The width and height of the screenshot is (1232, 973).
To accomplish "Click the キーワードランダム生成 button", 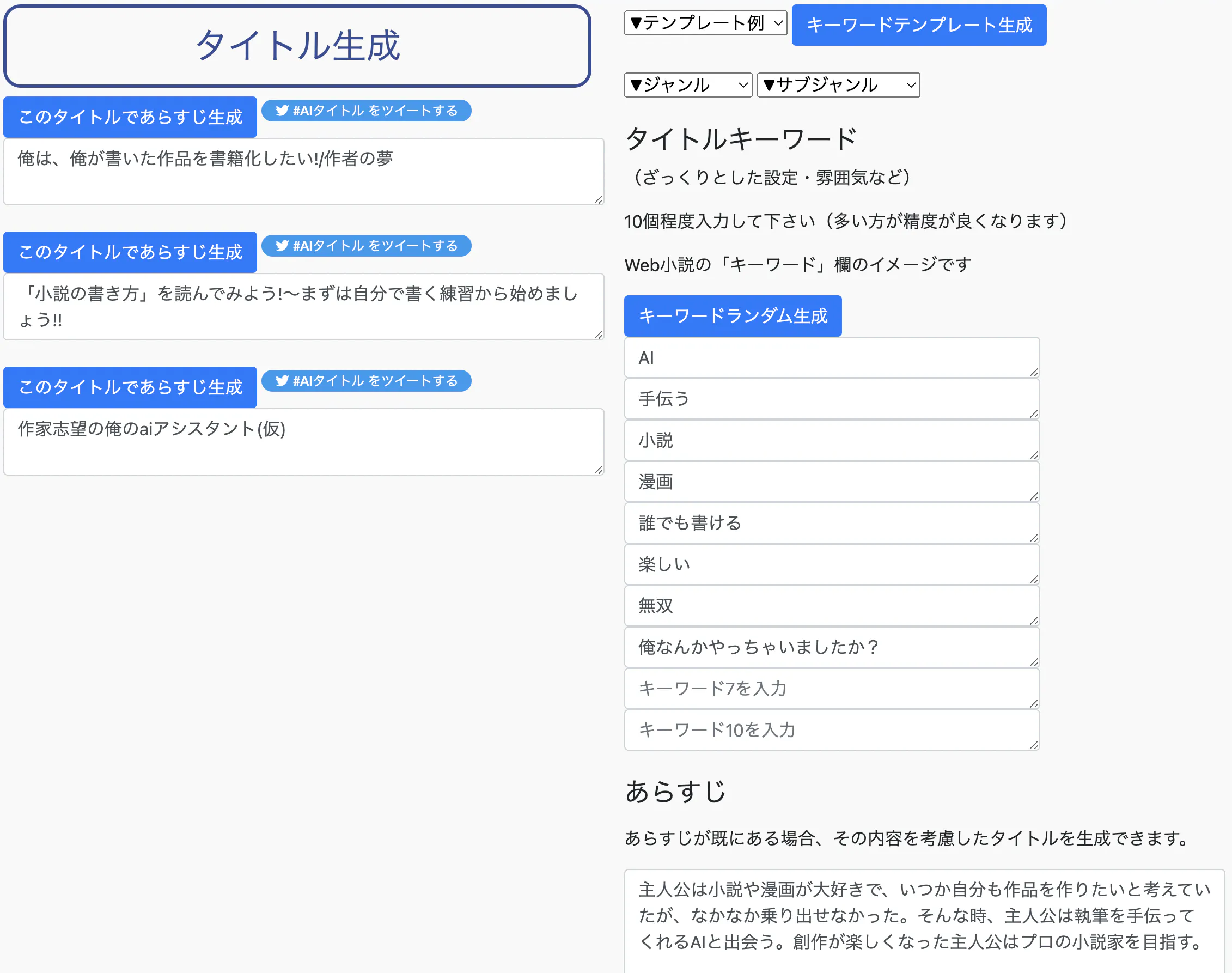I will click(x=733, y=315).
